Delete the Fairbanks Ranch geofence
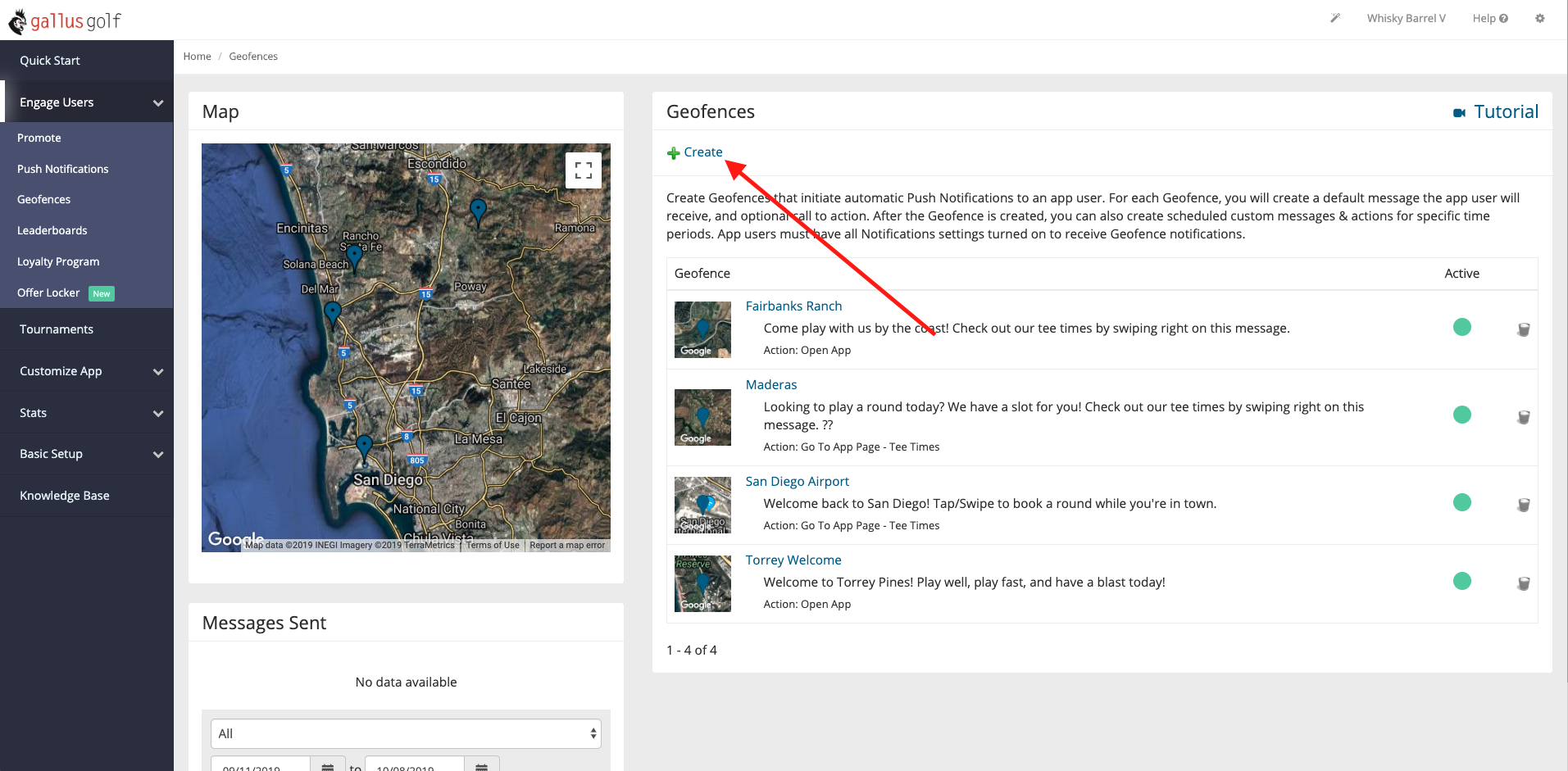This screenshot has width=1568, height=771. [1524, 329]
